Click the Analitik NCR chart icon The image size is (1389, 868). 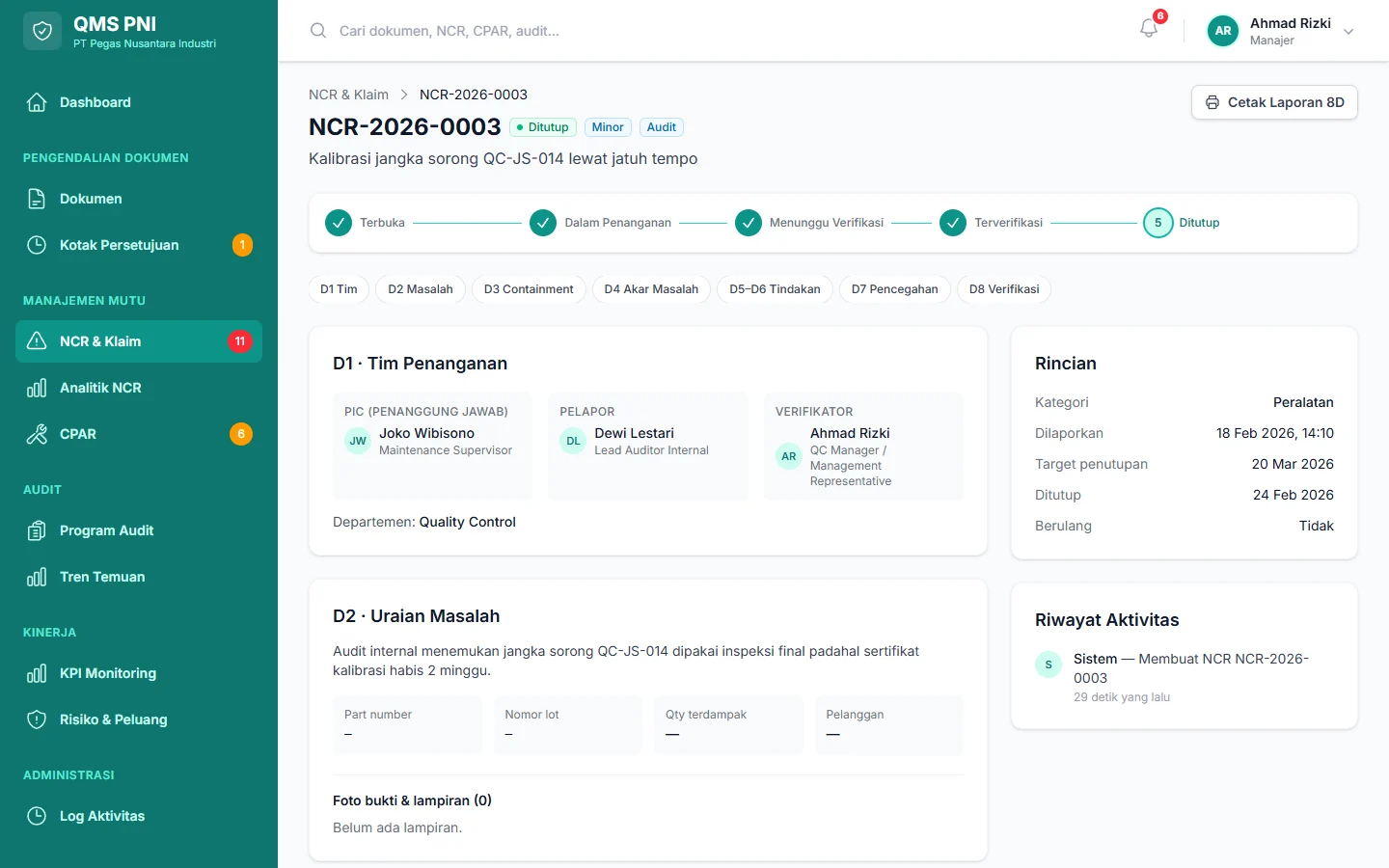37,388
